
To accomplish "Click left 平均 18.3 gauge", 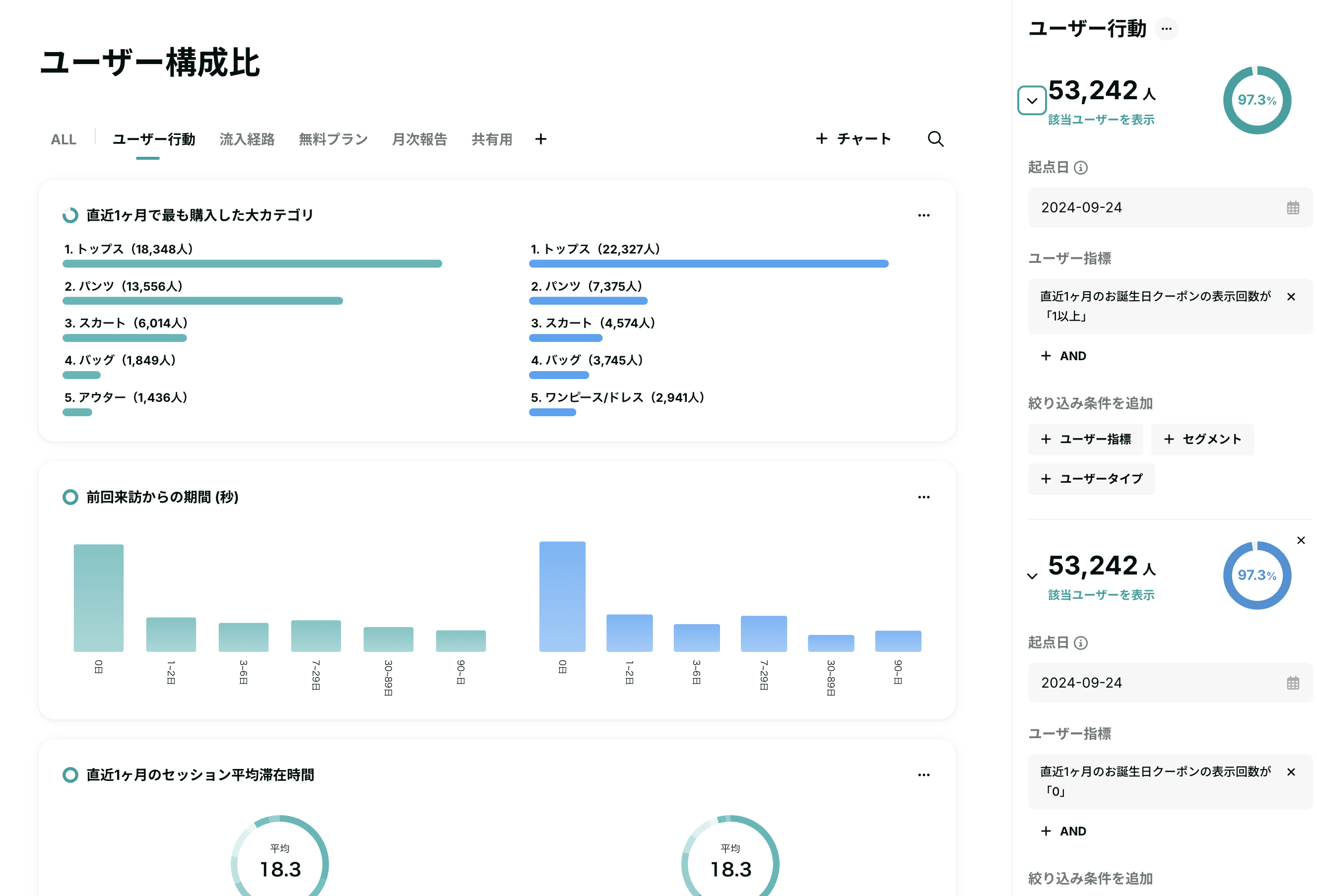I will pos(280,856).
